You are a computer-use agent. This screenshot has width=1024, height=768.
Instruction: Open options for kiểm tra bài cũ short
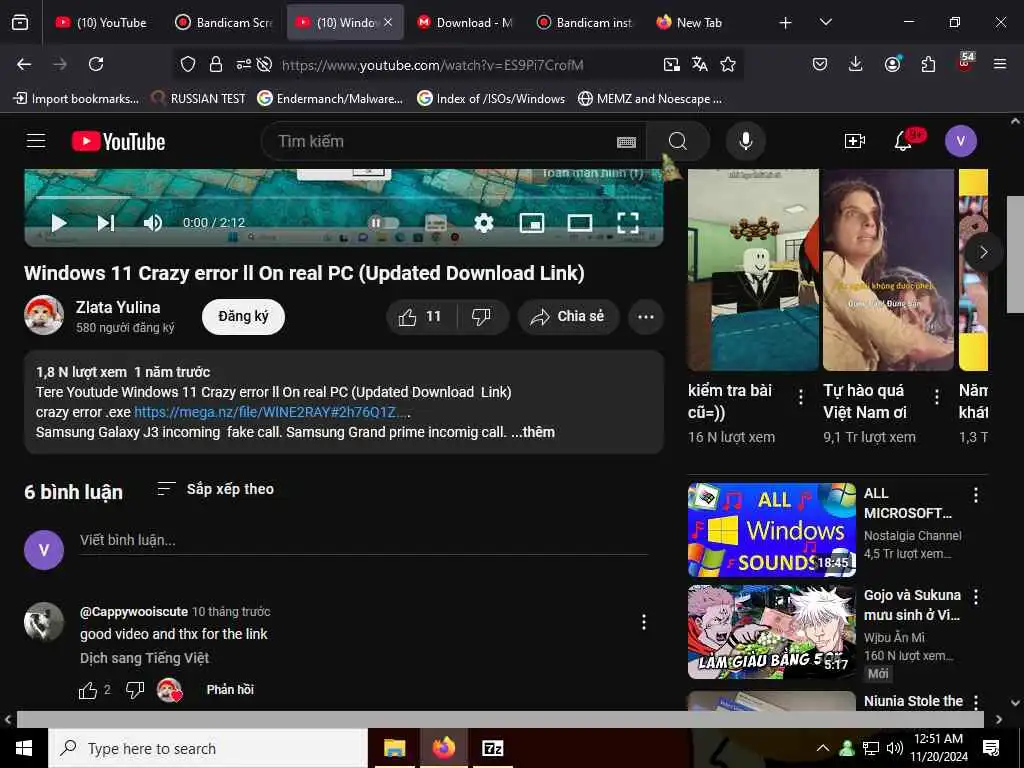coord(801,396)
